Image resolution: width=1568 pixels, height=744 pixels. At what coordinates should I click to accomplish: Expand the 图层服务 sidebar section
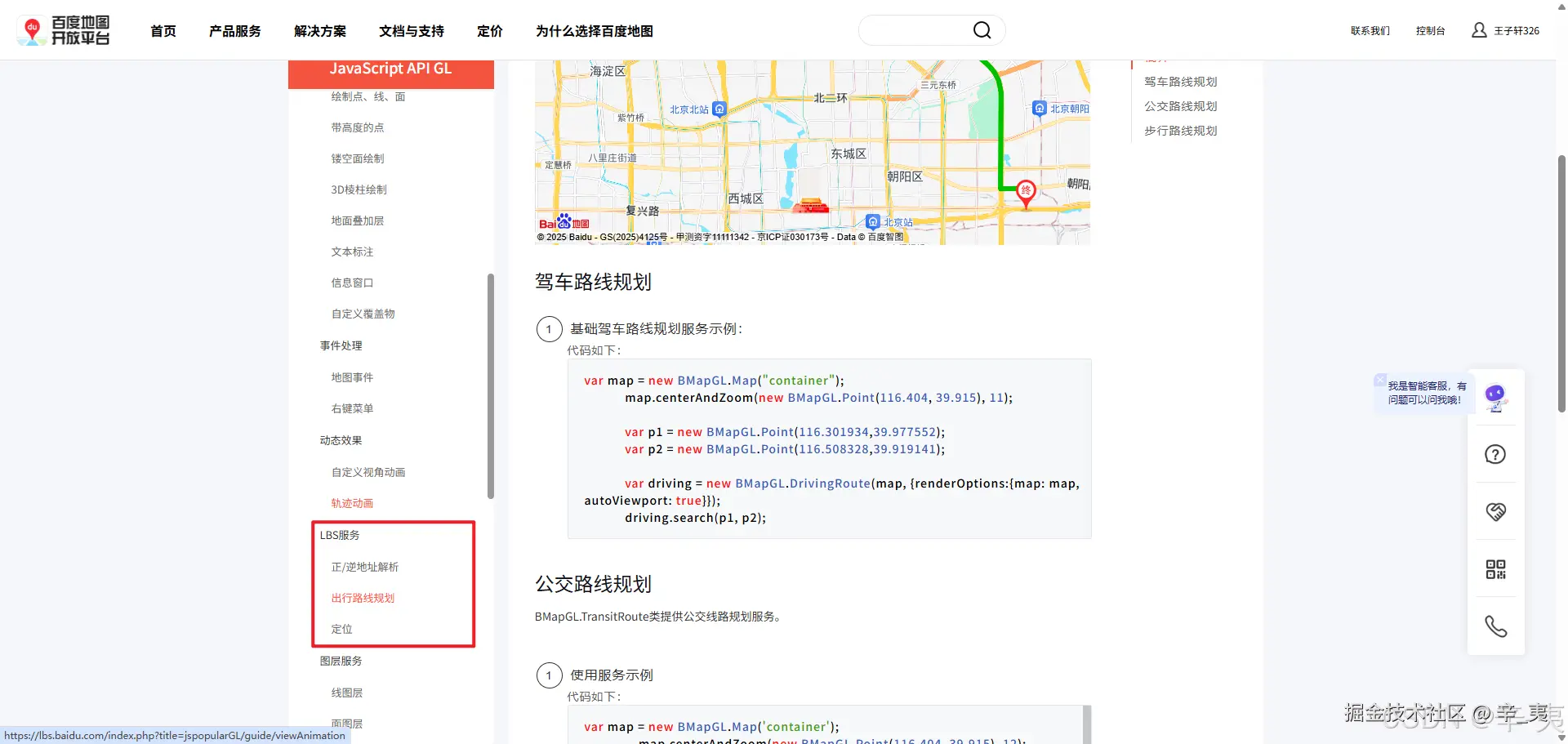[341, 660]
